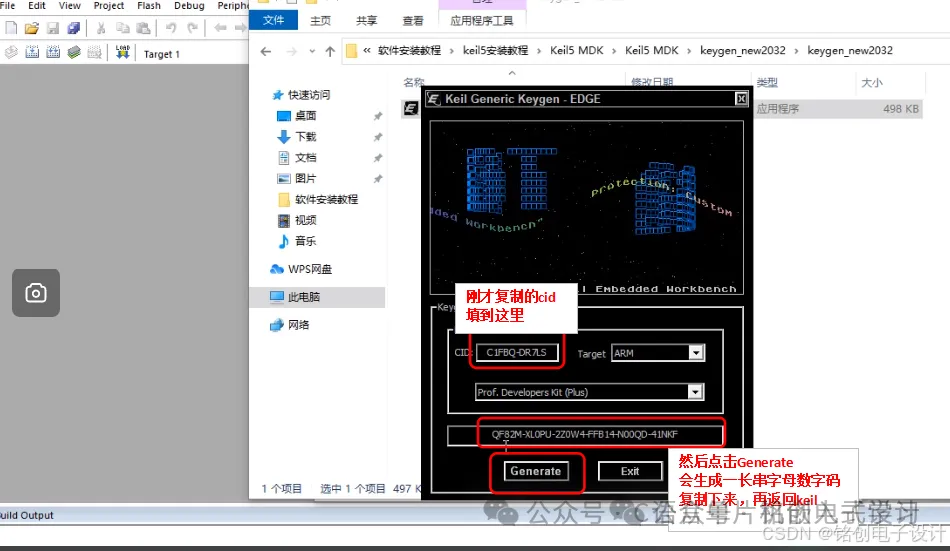Viewport: 950px width, 551px height.
Task: Click the Stop Build icon in Keil
Action: (x=95, y=53)
